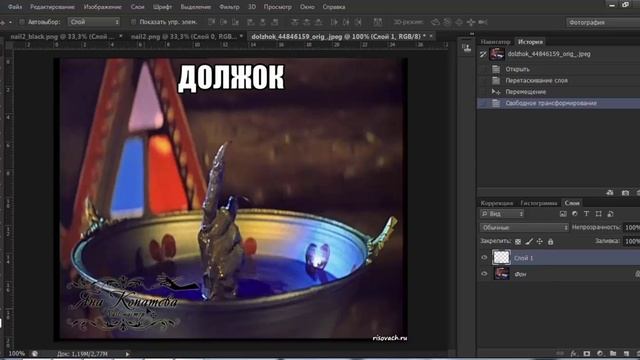Click the Непрозрачность value field
This screenshot has width=640, height=360.
pos(631,227)
